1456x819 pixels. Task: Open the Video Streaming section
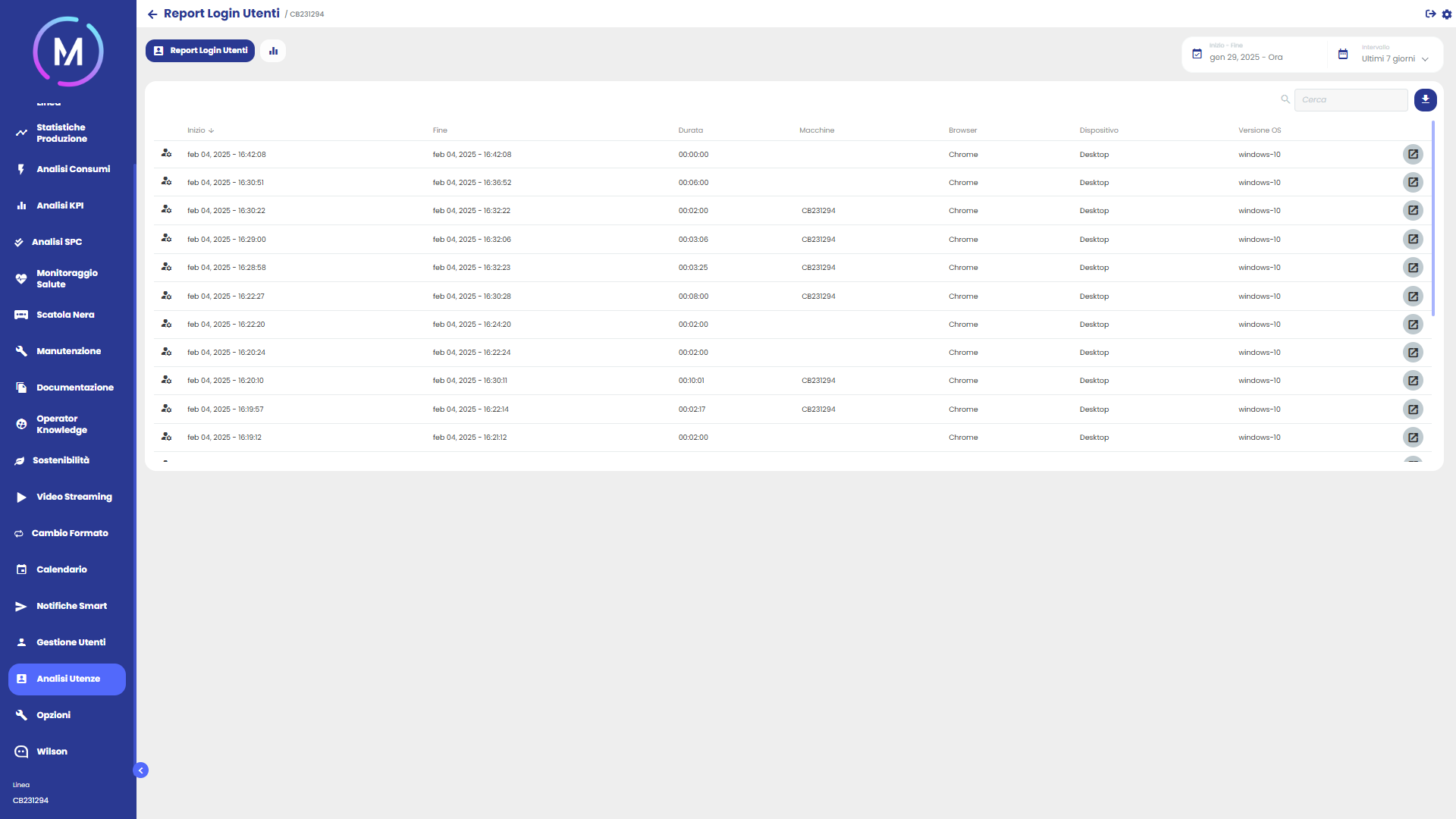[74, 497]
